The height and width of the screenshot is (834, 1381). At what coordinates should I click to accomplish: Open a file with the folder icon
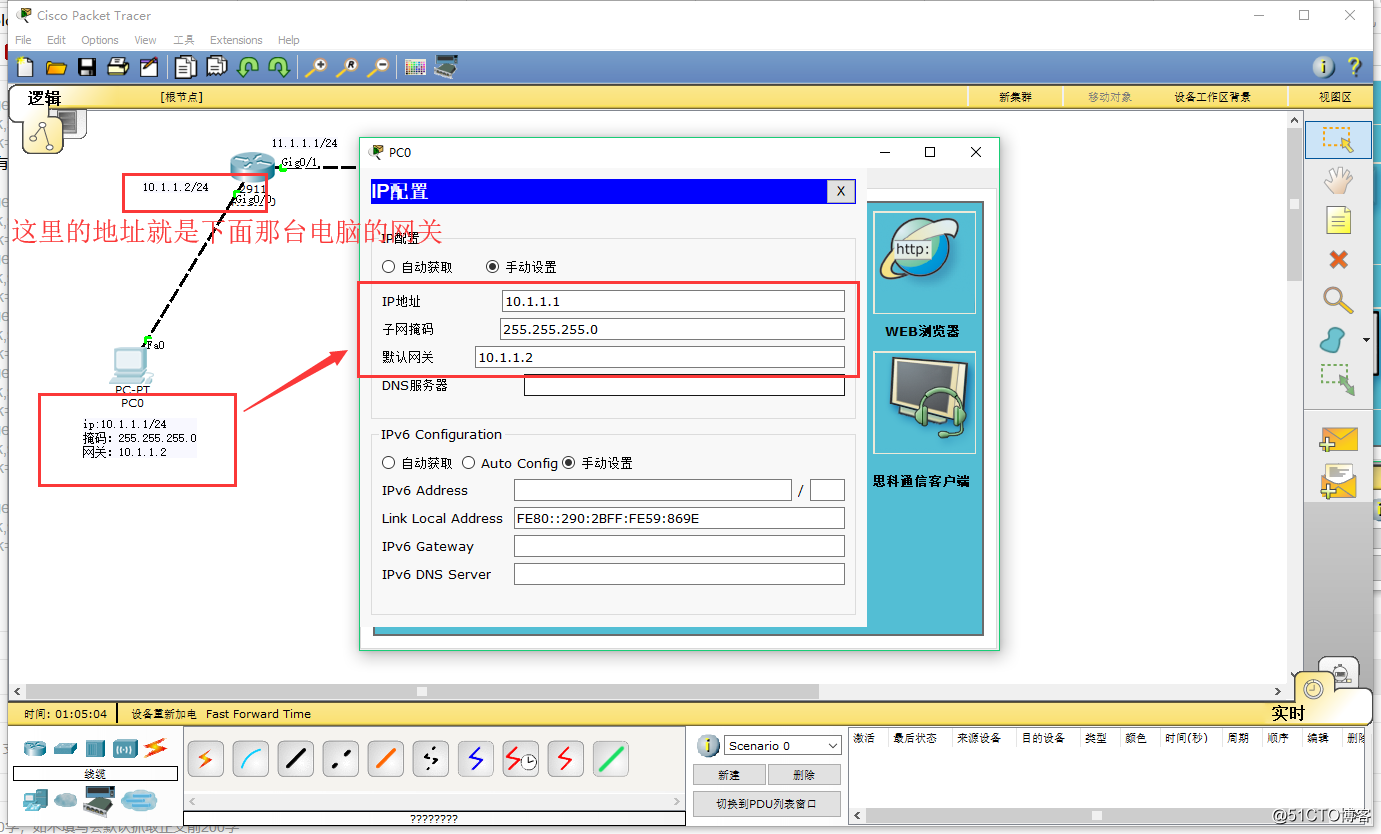56,67
